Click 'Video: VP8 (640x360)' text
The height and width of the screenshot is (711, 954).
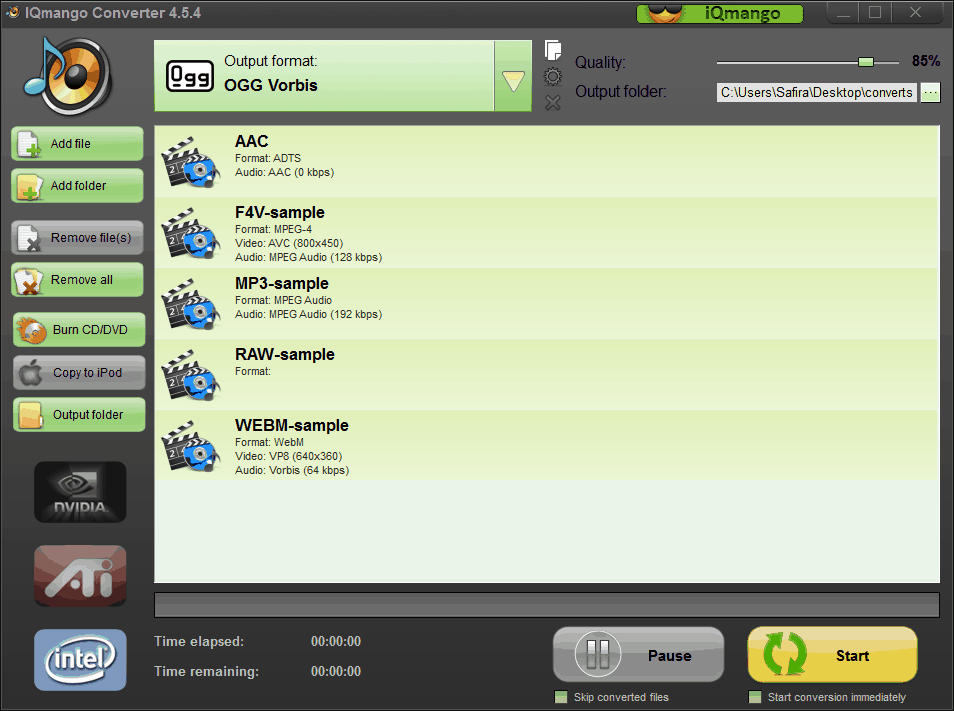tap(288, 457)
